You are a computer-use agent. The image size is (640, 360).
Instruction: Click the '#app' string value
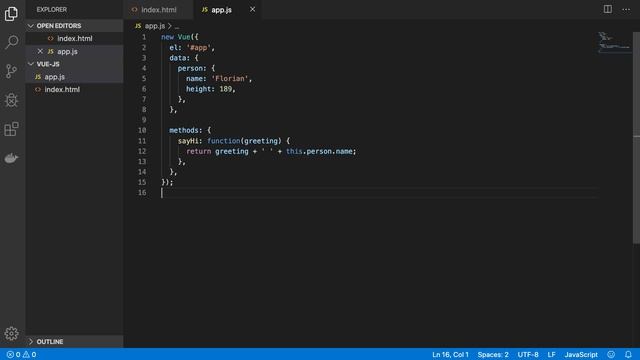(x=198, y=48)
